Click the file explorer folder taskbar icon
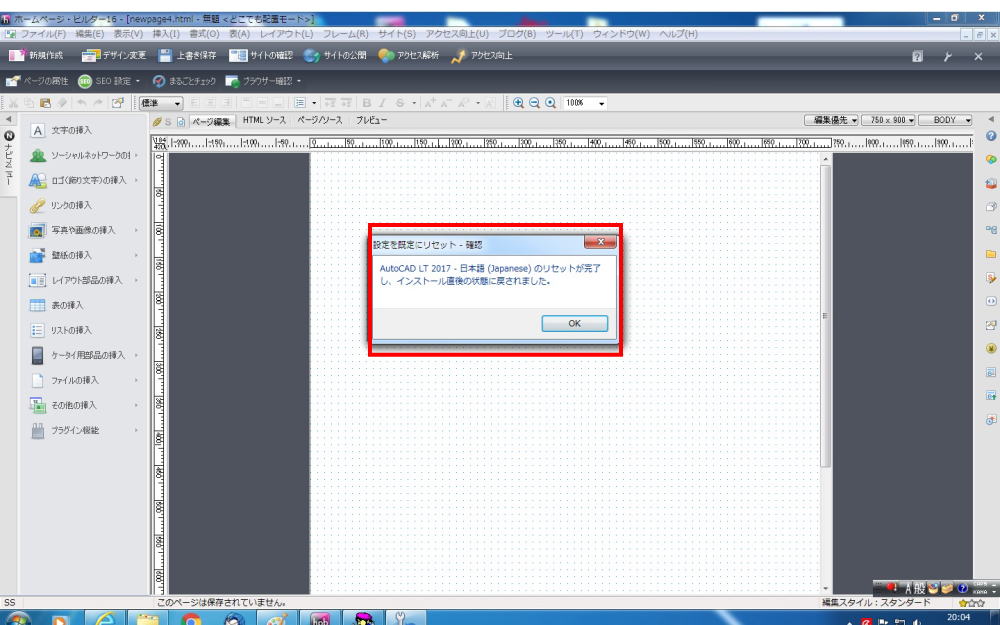The image size is (1000, 625). [x=148, y=619]
